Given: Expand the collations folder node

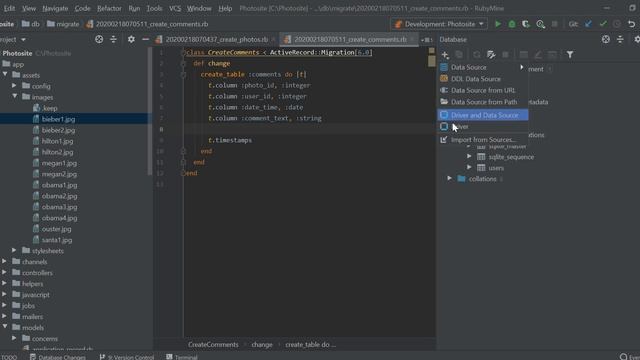Looking at the screenshot, I should [x=449, y=179].
